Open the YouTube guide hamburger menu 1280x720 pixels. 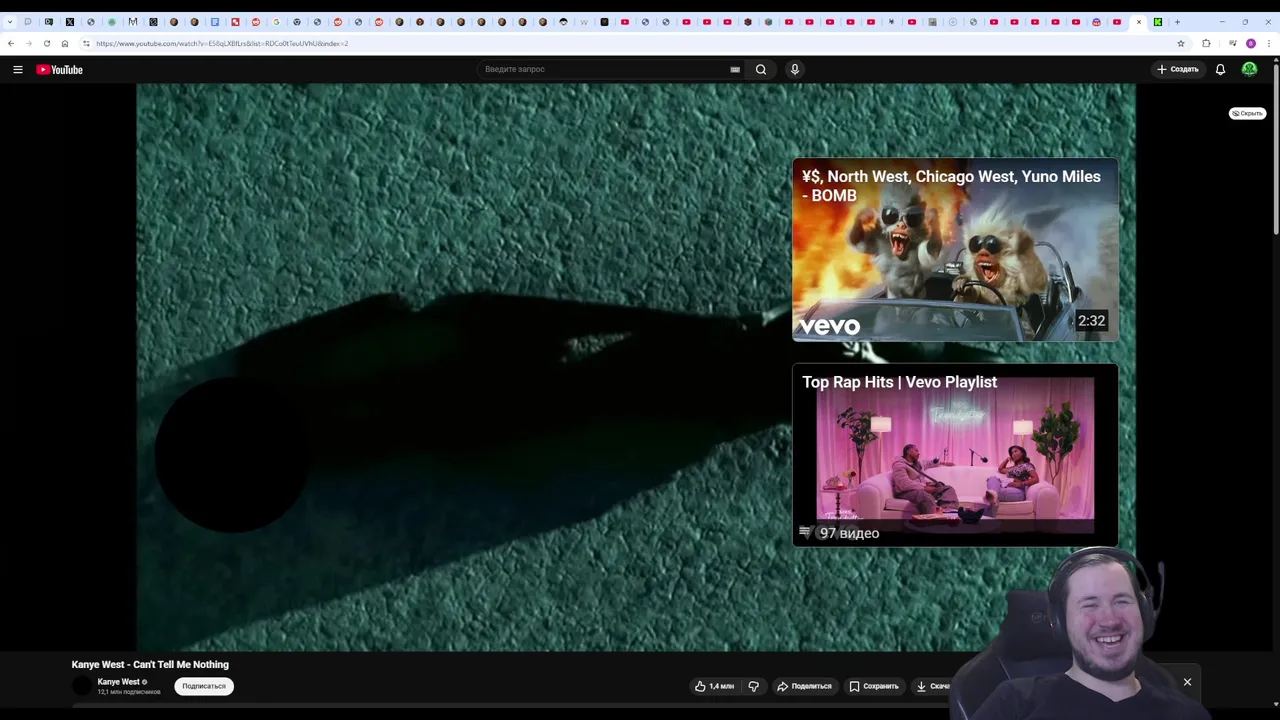18,69
